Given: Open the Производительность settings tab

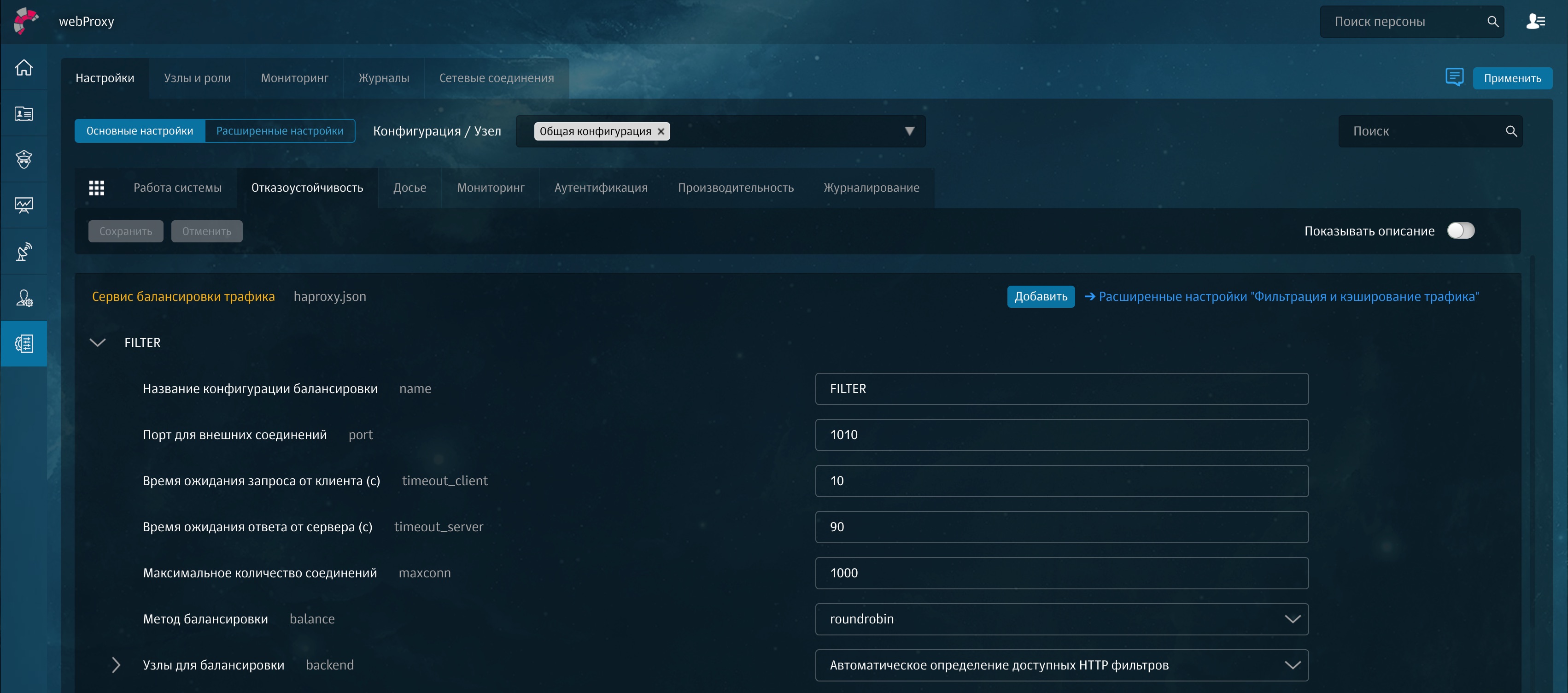Looking at the screenshot, I should pos(735,188).
